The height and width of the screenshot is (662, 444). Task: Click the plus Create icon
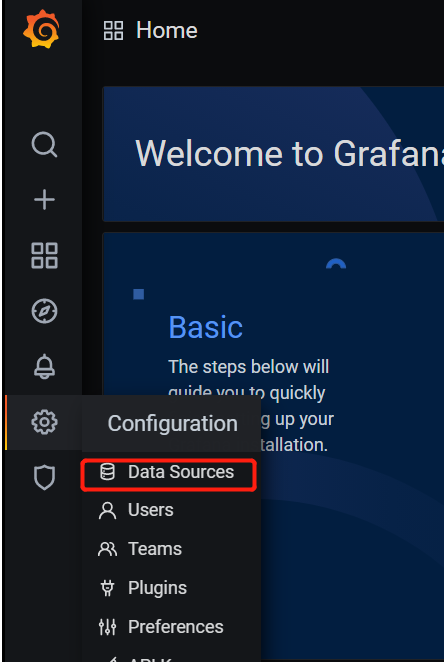44,200
